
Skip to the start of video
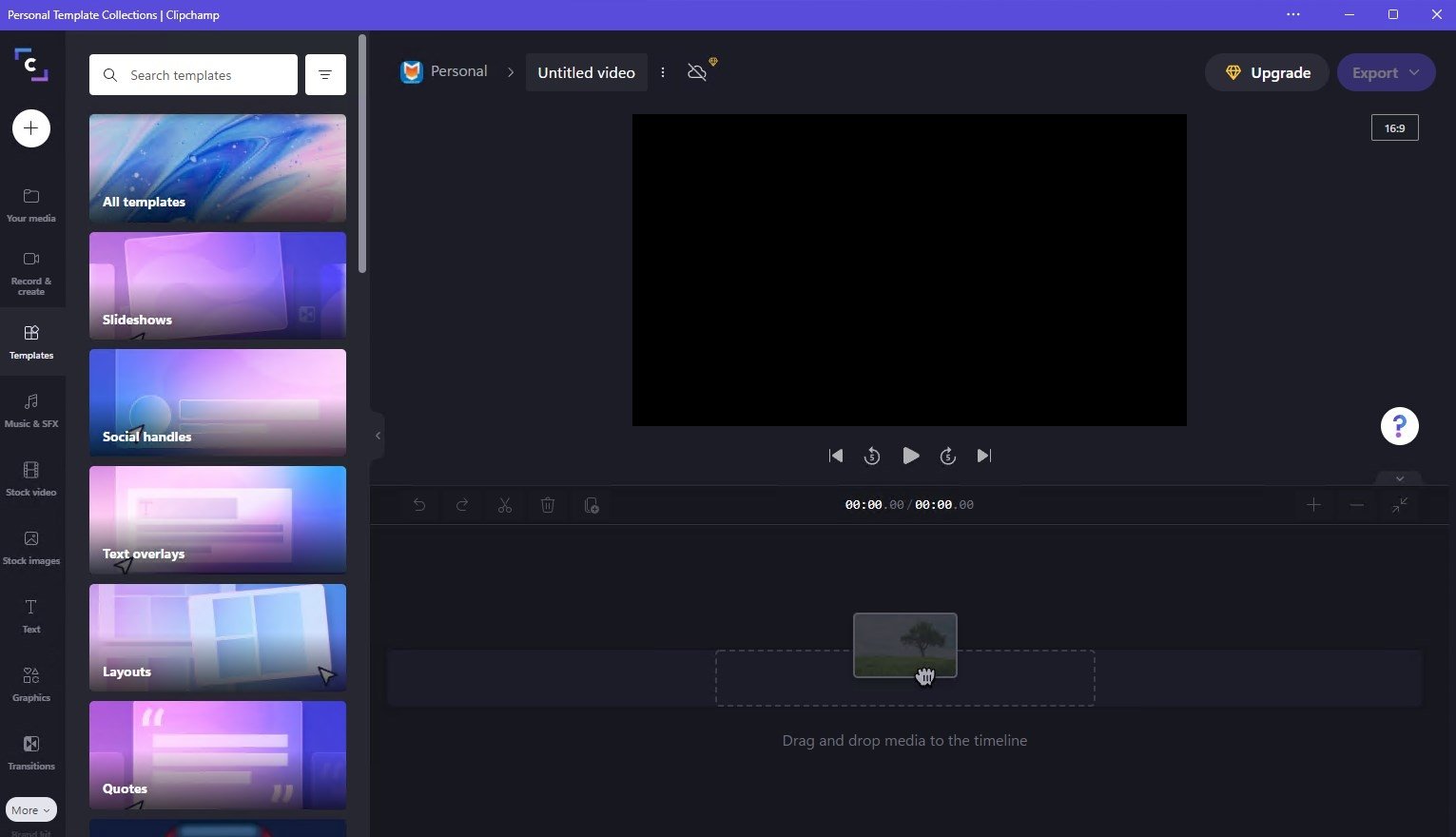(x=836, y=456)
